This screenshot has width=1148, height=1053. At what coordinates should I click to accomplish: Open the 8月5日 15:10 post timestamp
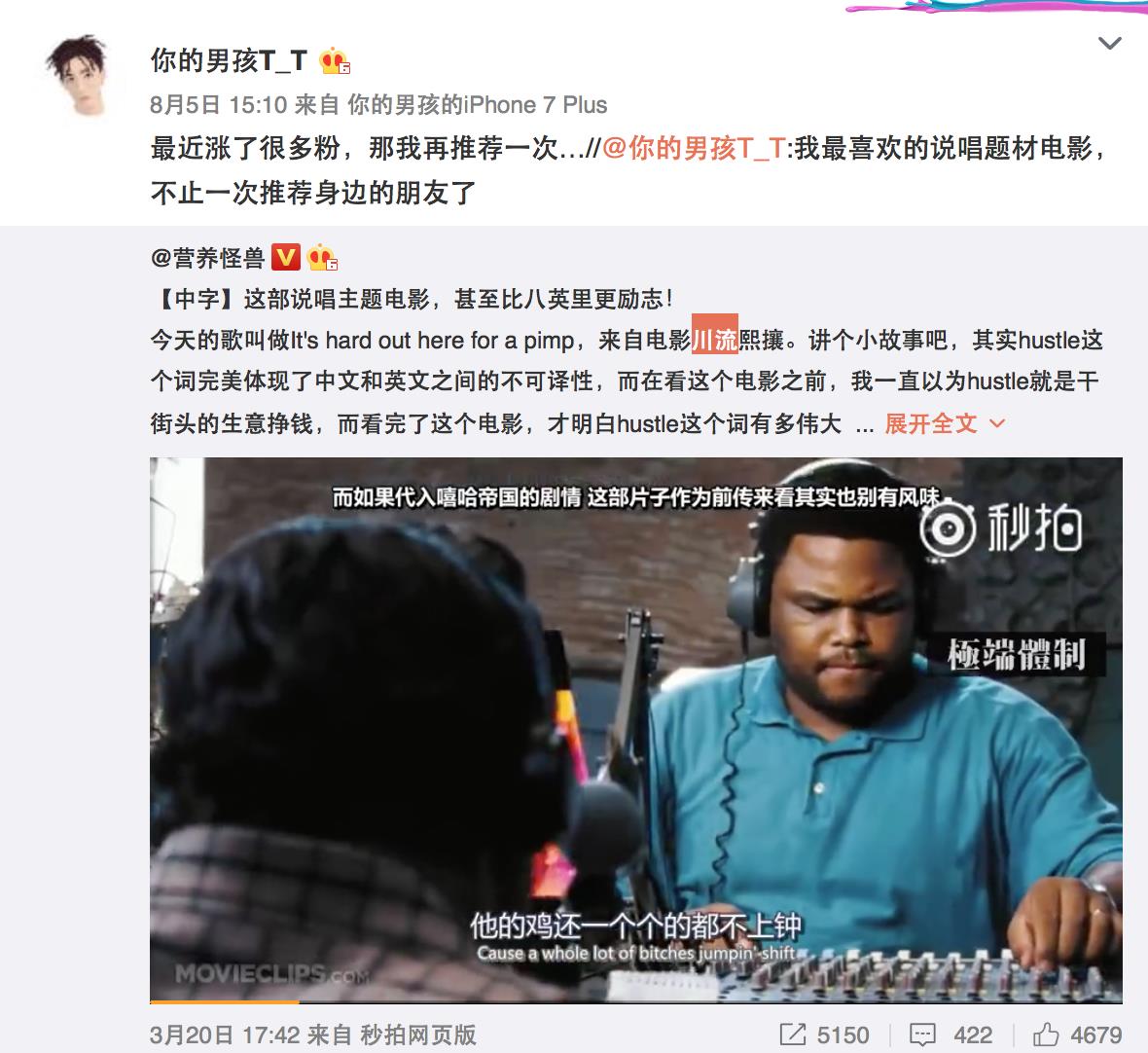point(218,105)
